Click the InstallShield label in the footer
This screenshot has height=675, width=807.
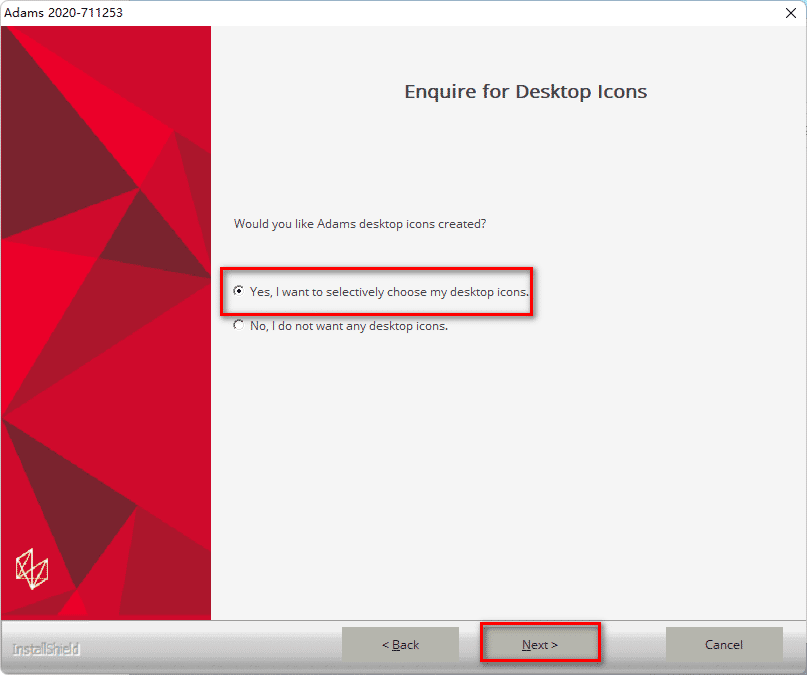pos(46,649)
